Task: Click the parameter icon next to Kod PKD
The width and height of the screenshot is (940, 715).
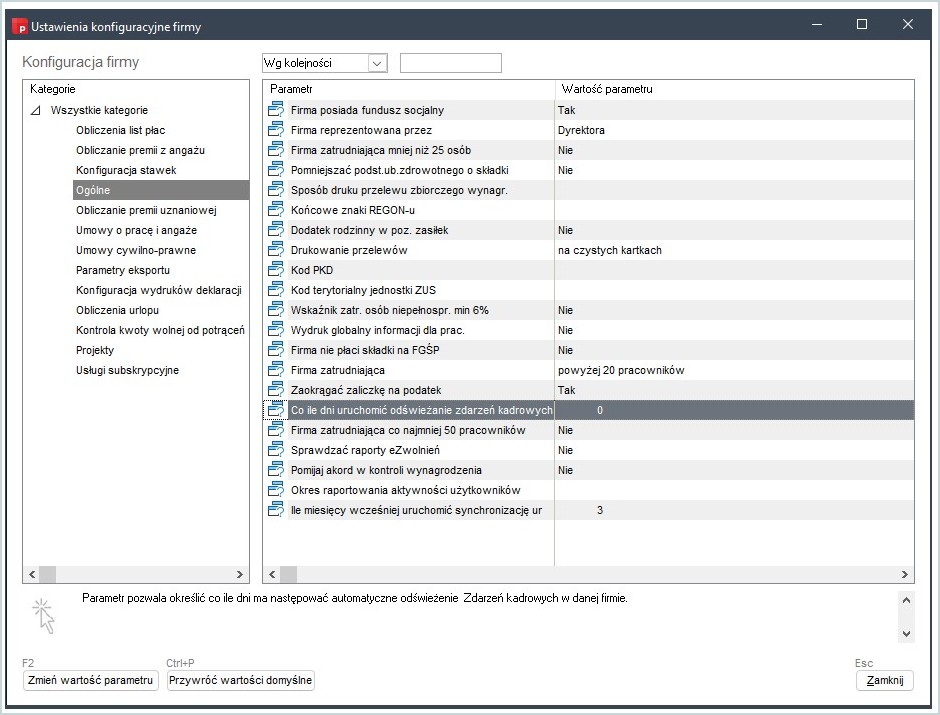Action: pyautogui.click(x=275, y=270)
